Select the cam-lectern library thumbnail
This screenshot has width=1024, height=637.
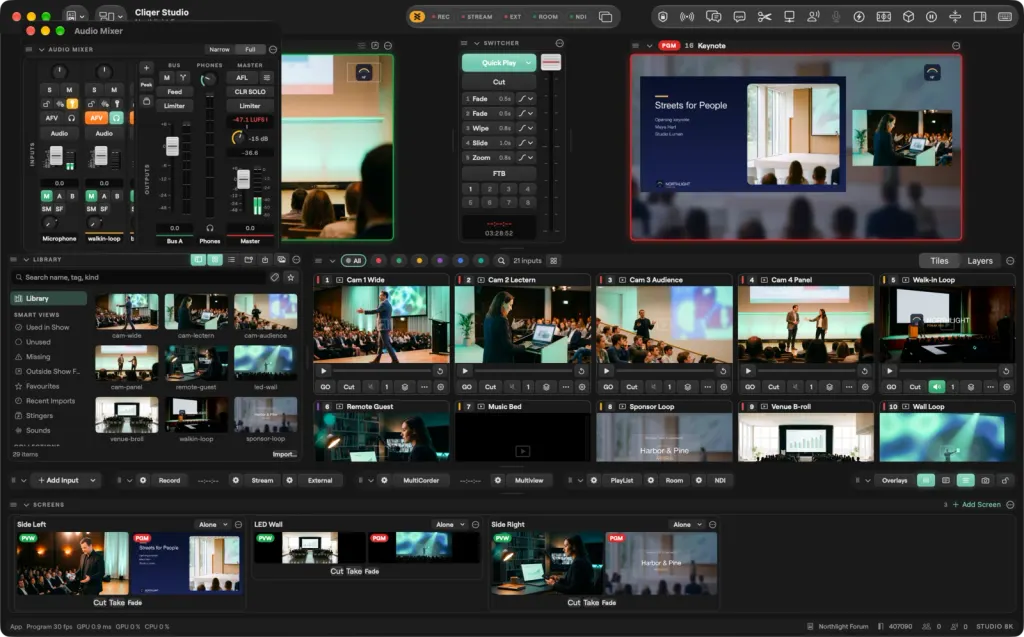coord(196,312)
